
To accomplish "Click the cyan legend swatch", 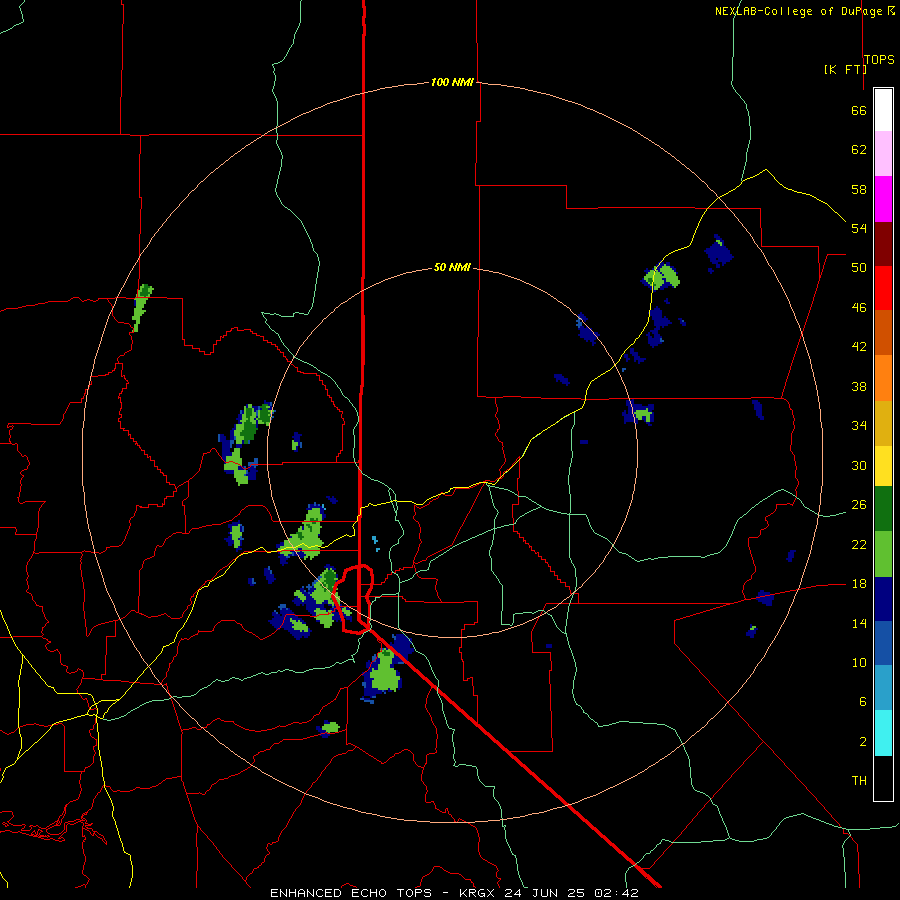I will pyautogui.click(x=883, y=733).
